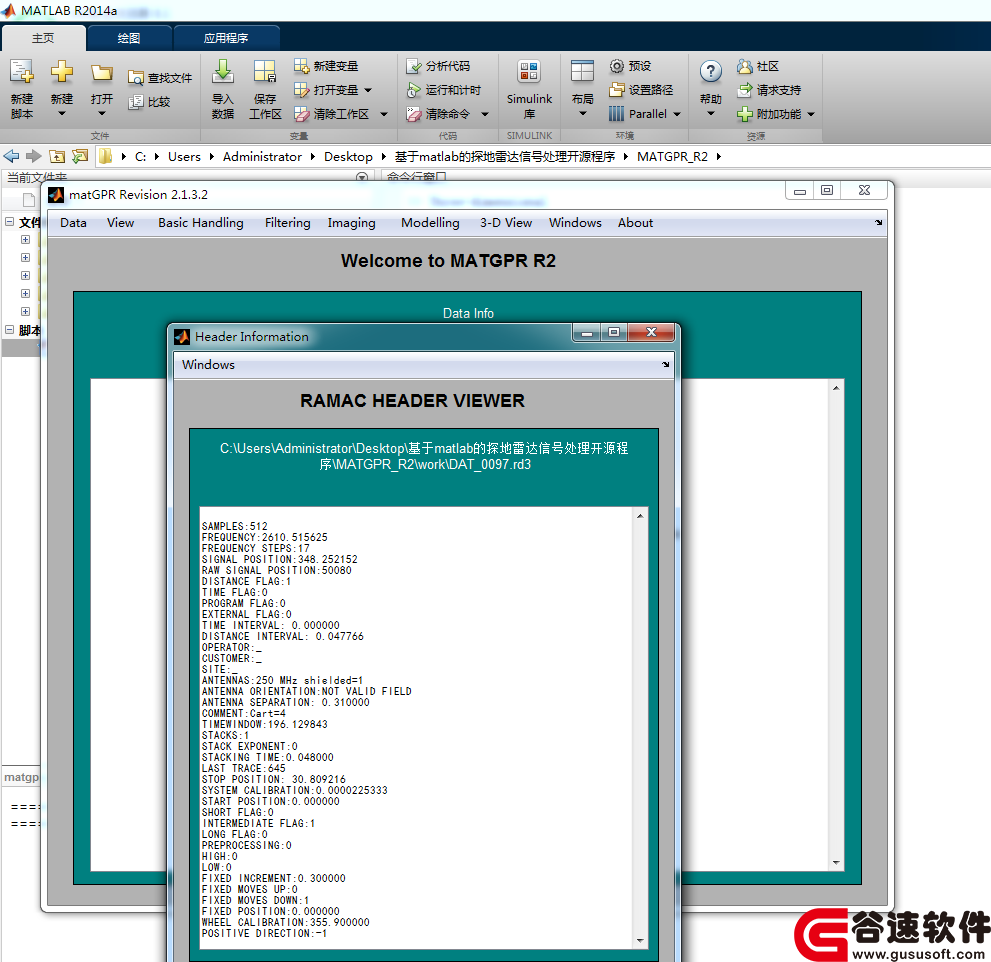Open Windows menu in Header Information
Image resolution: width=991 pixels, height=962 pixels.
(x=208, y=365)
